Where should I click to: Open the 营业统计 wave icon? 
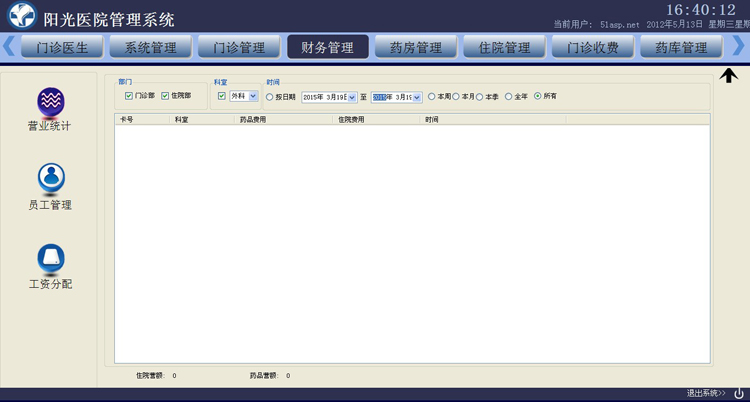[51, 102]
